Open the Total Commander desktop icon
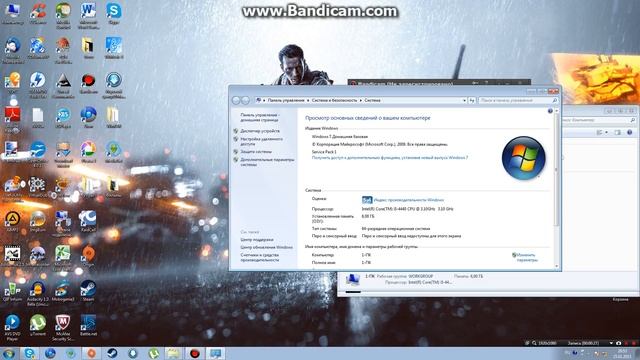 (63, 85)
